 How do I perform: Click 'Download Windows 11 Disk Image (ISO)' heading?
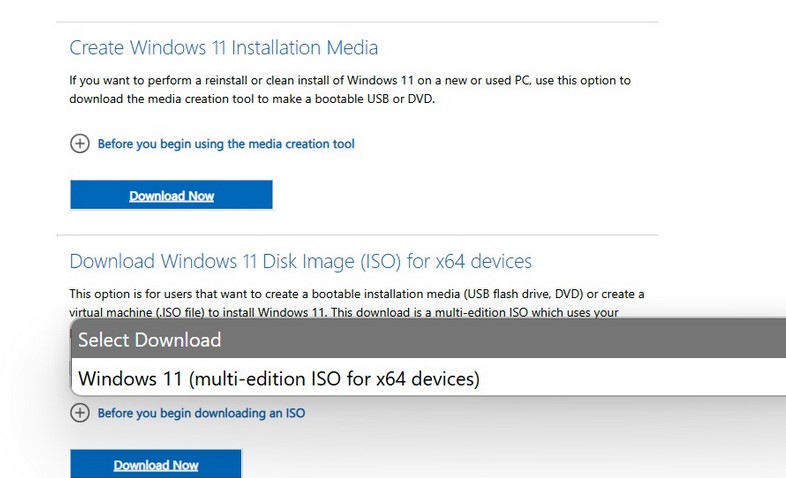(300, 261)
